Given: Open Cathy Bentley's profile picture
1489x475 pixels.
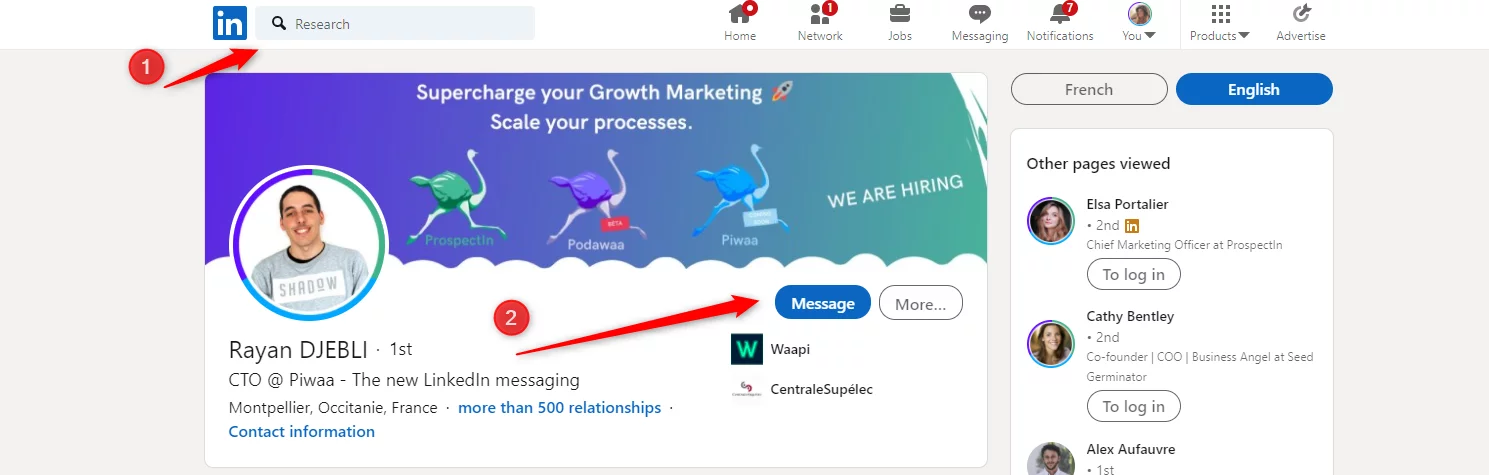Looking at the screenshot, I should pyautogui.click(x=1050, y=343).
